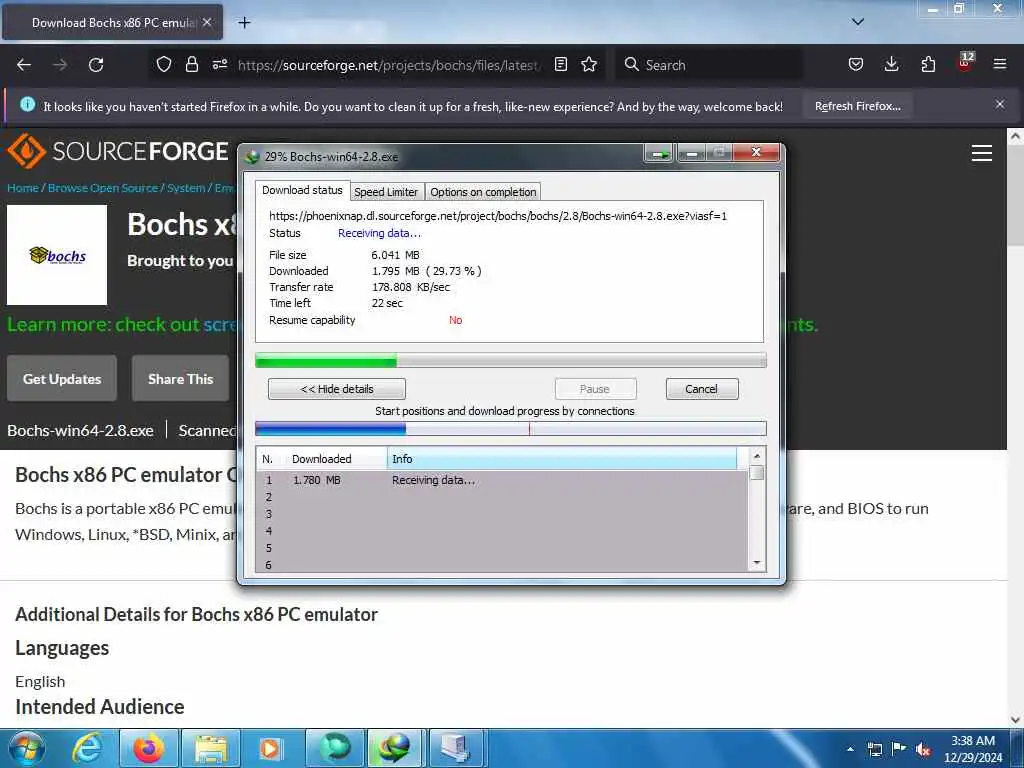Click Pause in the download dialog
This screenshot has width=1024, height=768.
pos(595,389)
